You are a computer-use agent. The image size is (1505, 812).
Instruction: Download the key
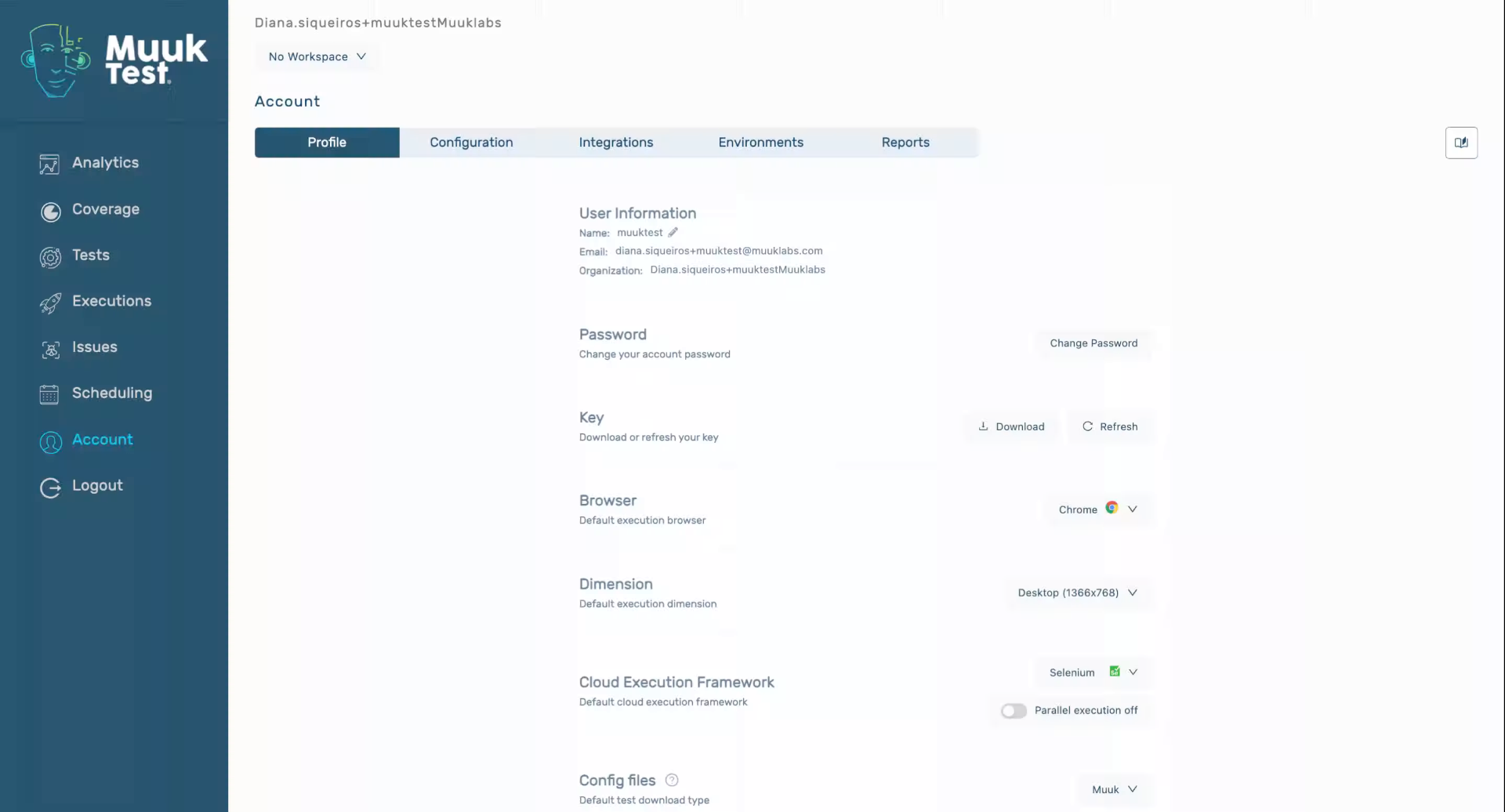1011,426
